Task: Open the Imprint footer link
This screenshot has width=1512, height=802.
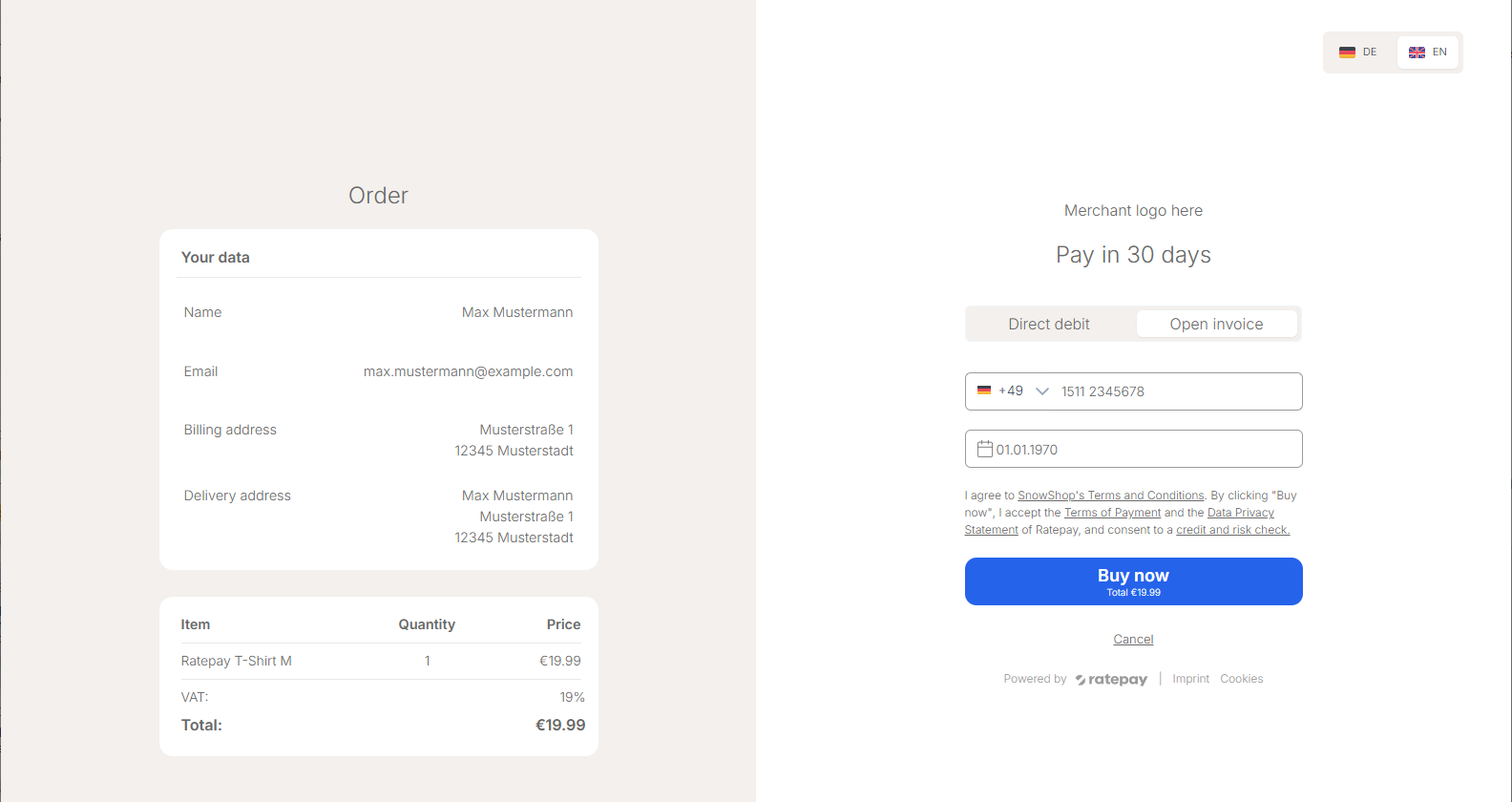Action: point(1190,679)
